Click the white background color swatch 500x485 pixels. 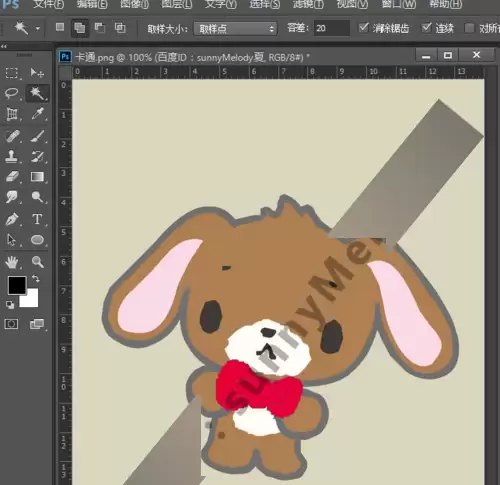tap(31, 300)
